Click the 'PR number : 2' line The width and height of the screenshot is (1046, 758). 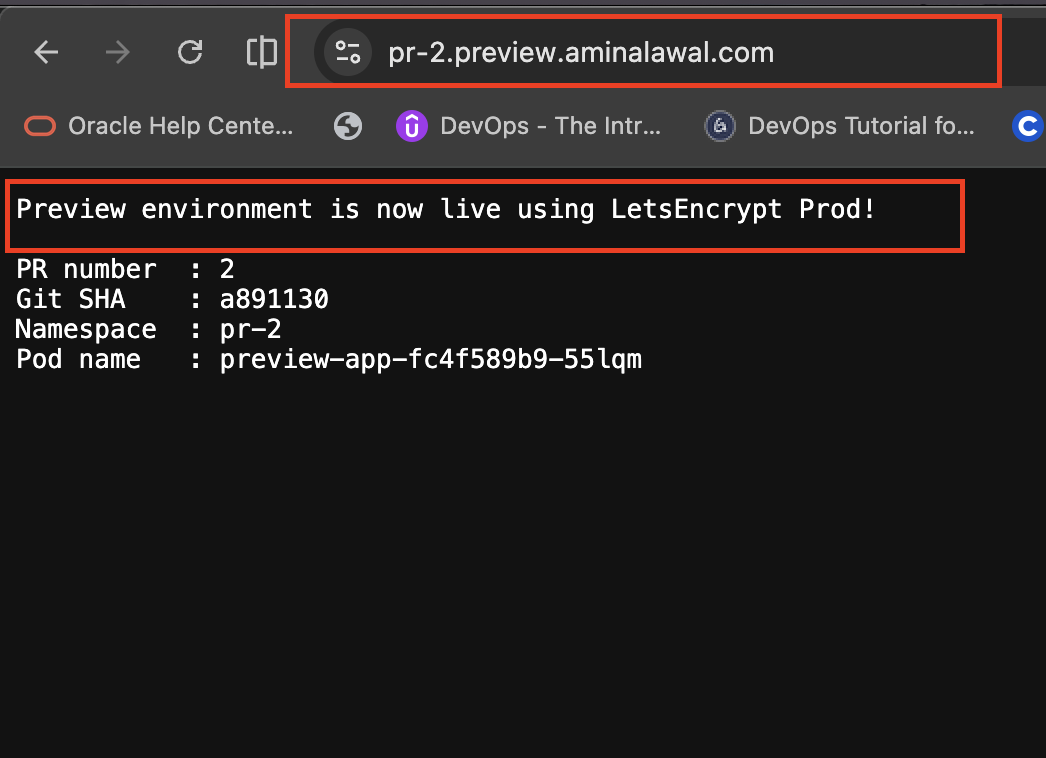click(125, 269)
